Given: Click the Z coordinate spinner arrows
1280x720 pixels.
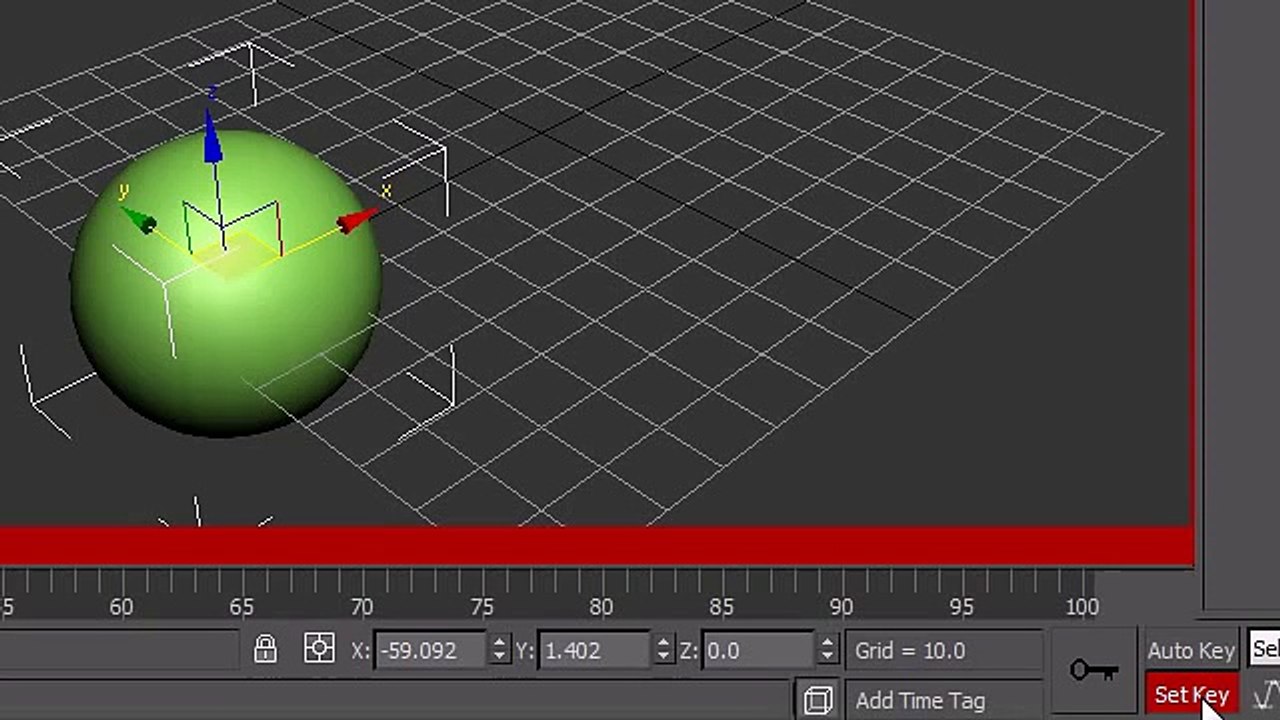Looking at the screenshot, I should click(827, 651).
